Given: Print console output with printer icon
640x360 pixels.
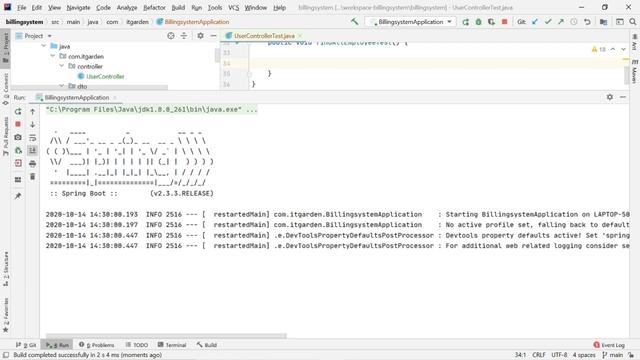Looking at the screenshot, I should coord(33,164).
